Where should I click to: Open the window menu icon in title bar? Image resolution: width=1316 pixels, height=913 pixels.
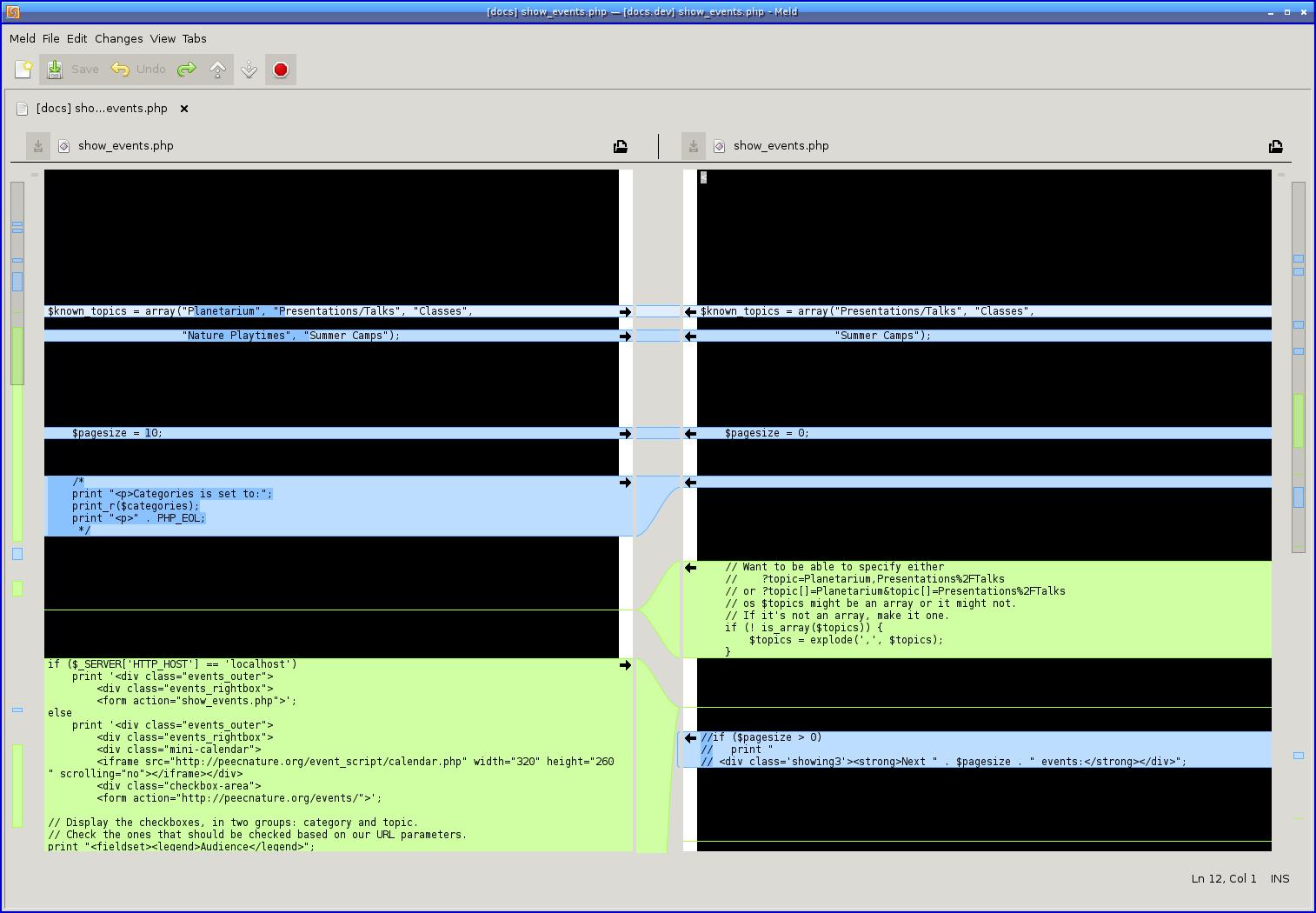(12, 12)
